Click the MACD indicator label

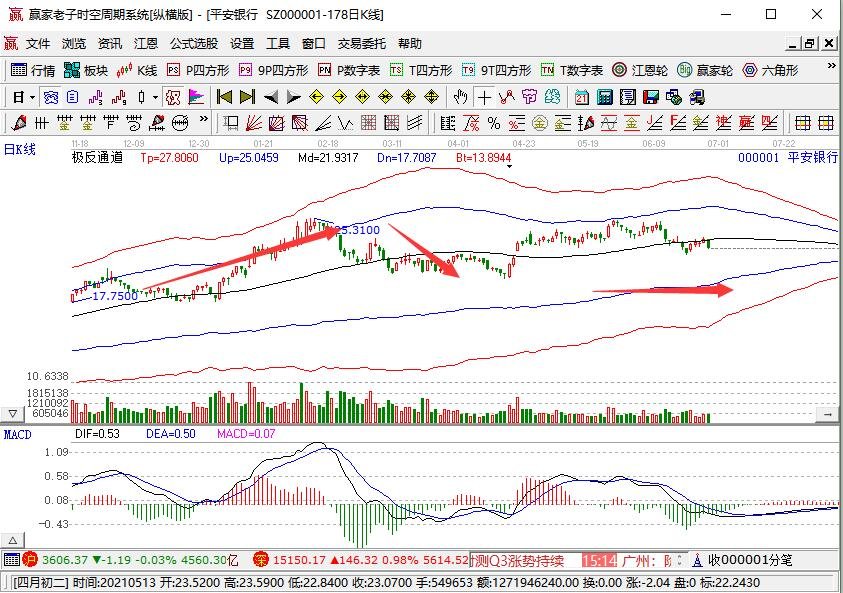pos(18,434)
